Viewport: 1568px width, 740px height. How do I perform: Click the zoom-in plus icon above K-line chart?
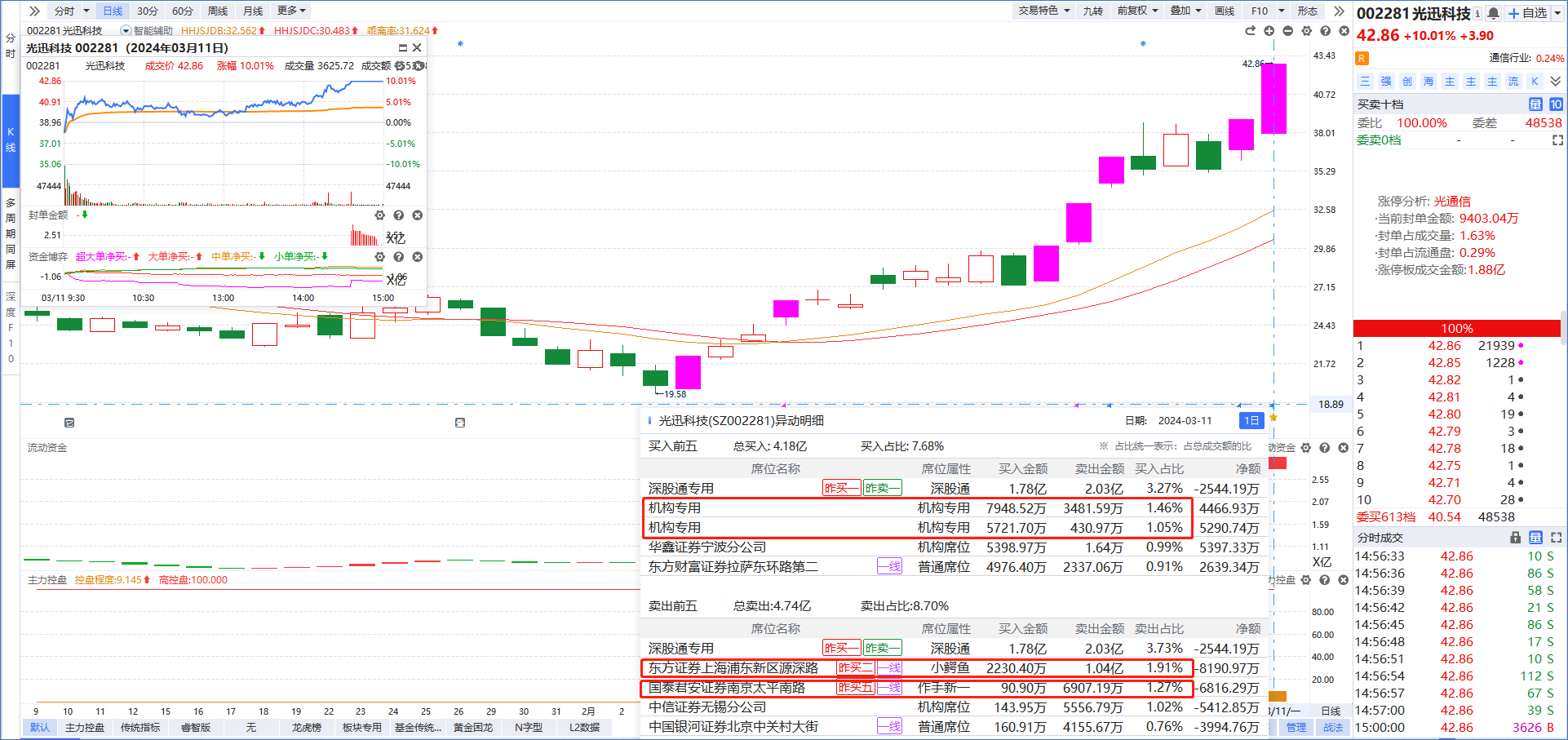(1269, 31)
